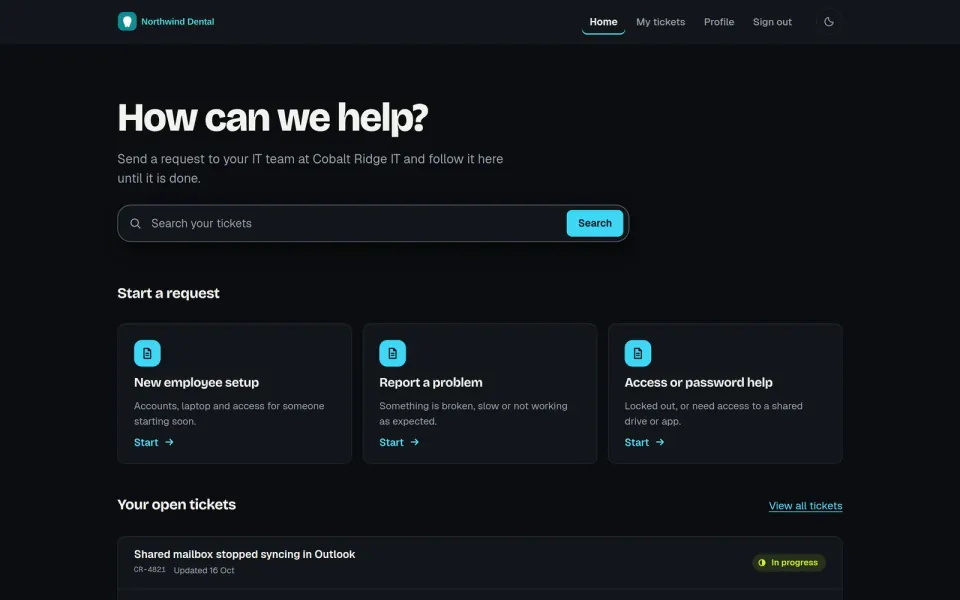Click the document icon on Report a problem
960x600 pixels.
pos(392,353)
